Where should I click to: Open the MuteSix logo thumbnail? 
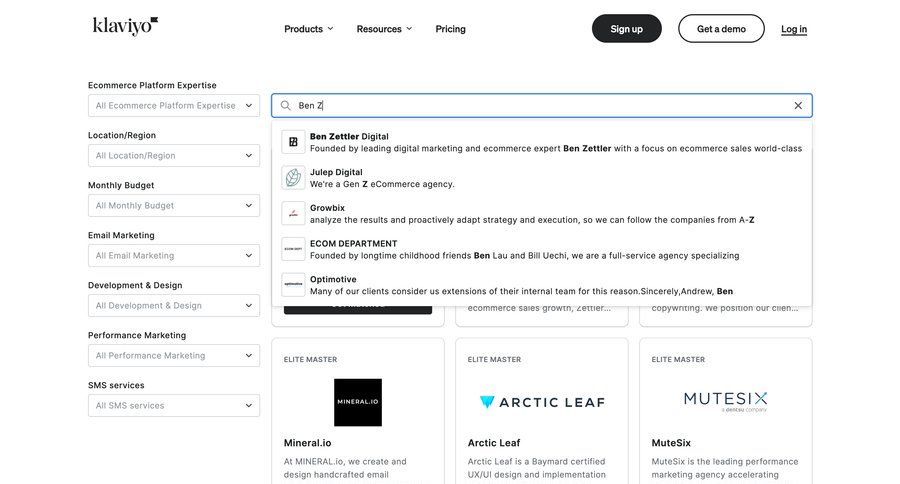point(726,401)
